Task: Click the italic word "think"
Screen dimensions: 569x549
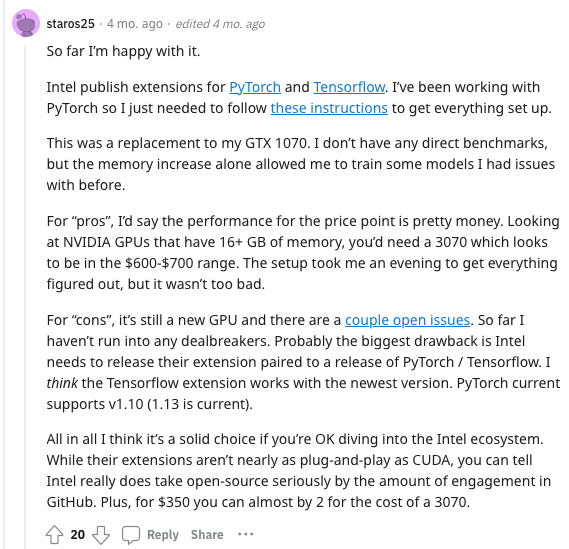Action: (x=62, y=383)
